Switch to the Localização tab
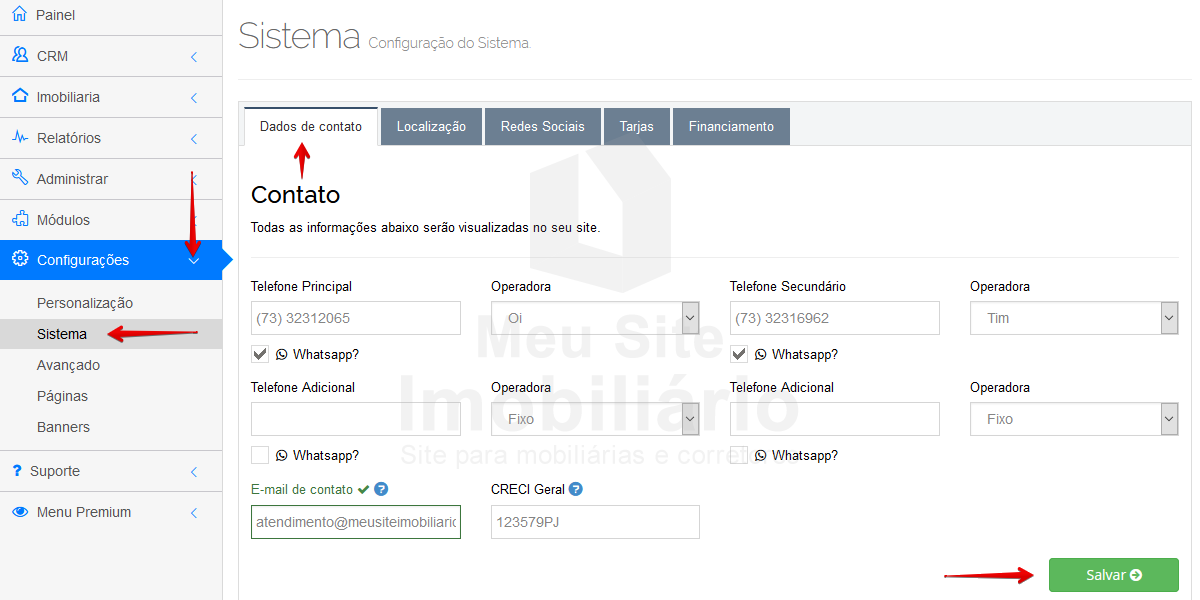Screen dimensions: 1200x600 click(x=431, y=127)
